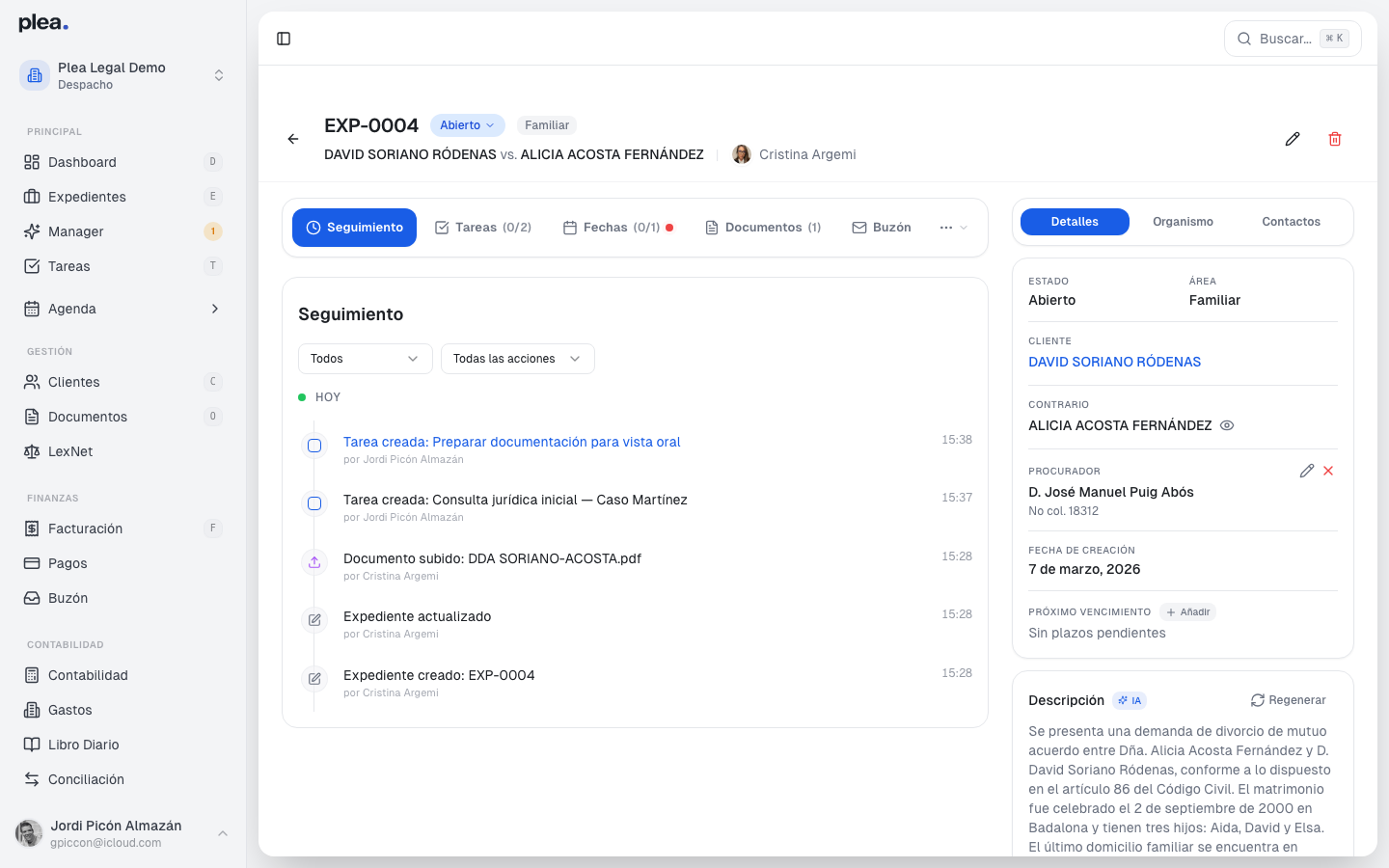1389x868 pixels.
Task: Switch to the Buzón tab
Action: pos(882,228)
